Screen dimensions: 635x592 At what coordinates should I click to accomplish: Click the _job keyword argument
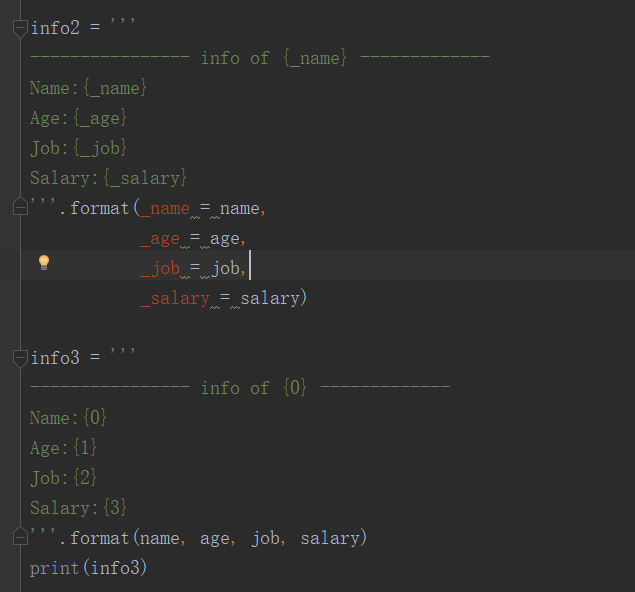[160, 268]
